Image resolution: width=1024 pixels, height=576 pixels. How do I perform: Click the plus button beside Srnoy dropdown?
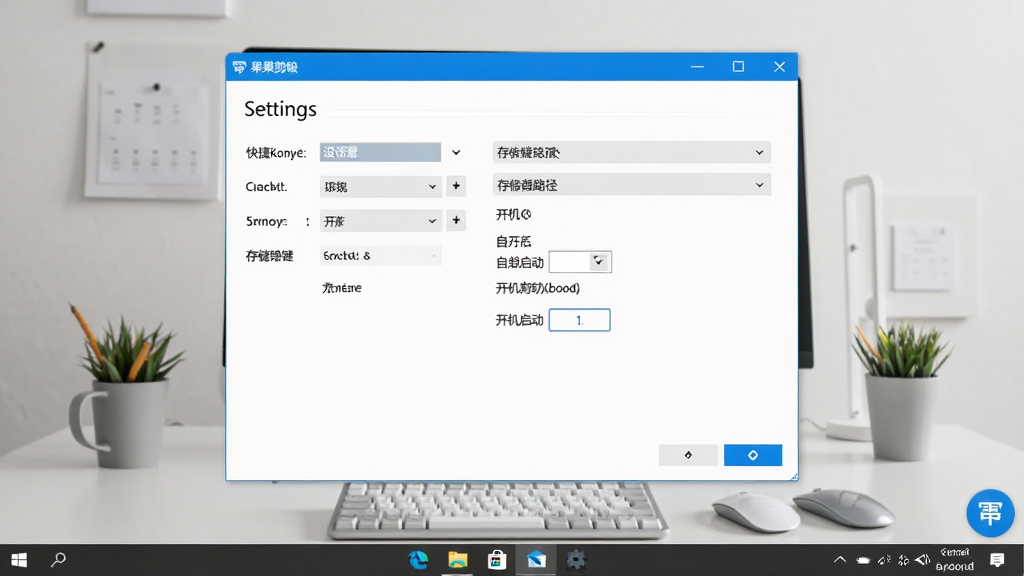pos(456,221)
